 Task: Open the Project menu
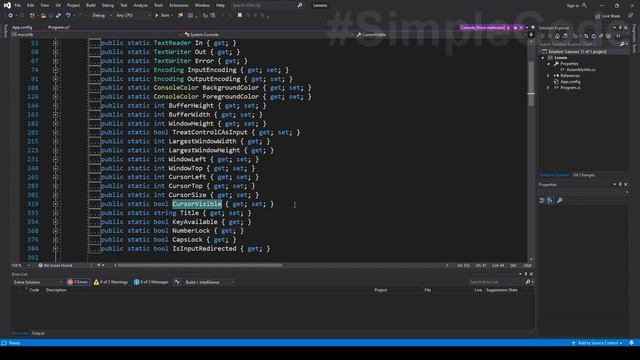click(x=73, y=5)
